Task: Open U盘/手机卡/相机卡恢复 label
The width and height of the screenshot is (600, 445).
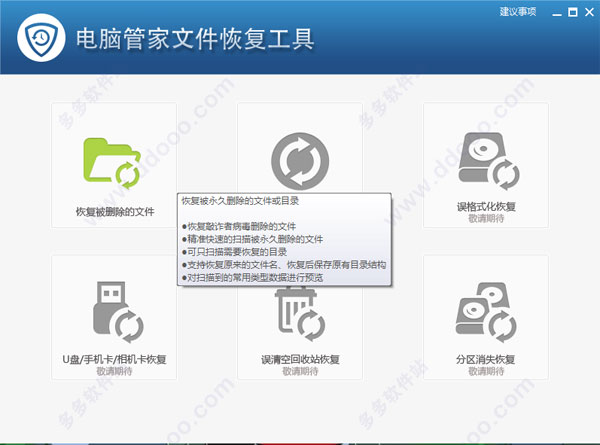Action: 114,359
